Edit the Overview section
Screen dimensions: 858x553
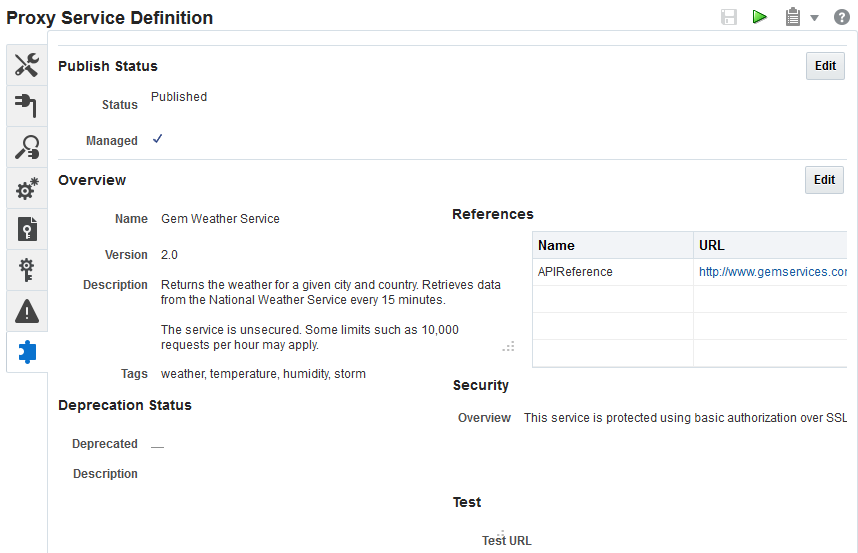point(824,180)
